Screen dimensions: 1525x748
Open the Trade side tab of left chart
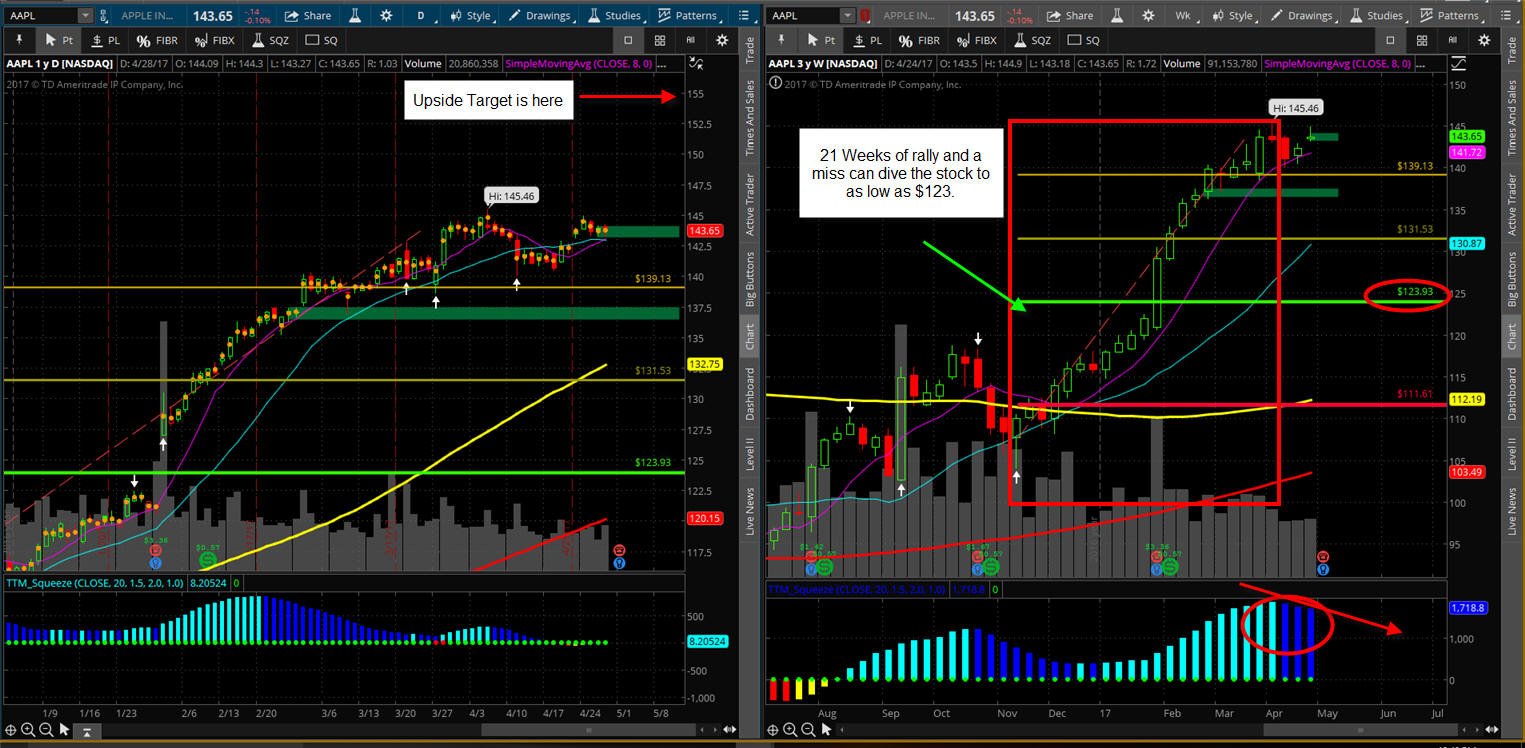click(750, 51)
